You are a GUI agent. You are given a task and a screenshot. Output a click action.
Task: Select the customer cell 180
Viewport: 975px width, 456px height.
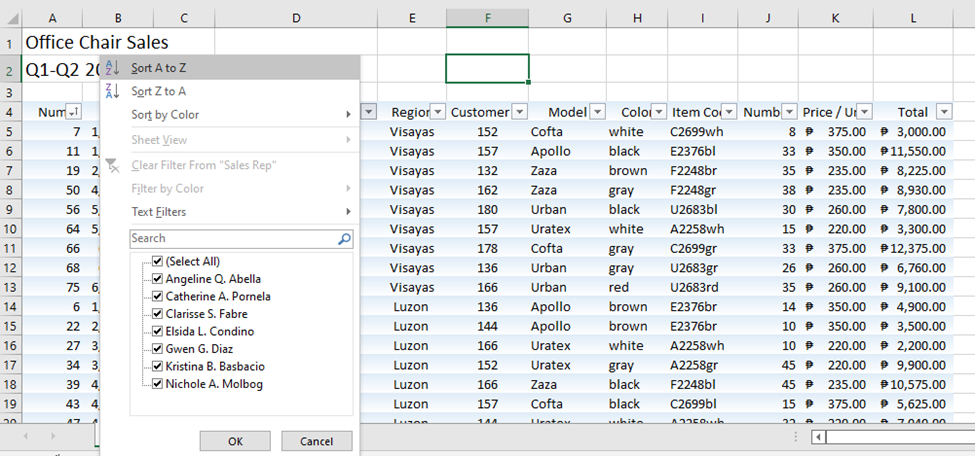(x=488, y=210)
